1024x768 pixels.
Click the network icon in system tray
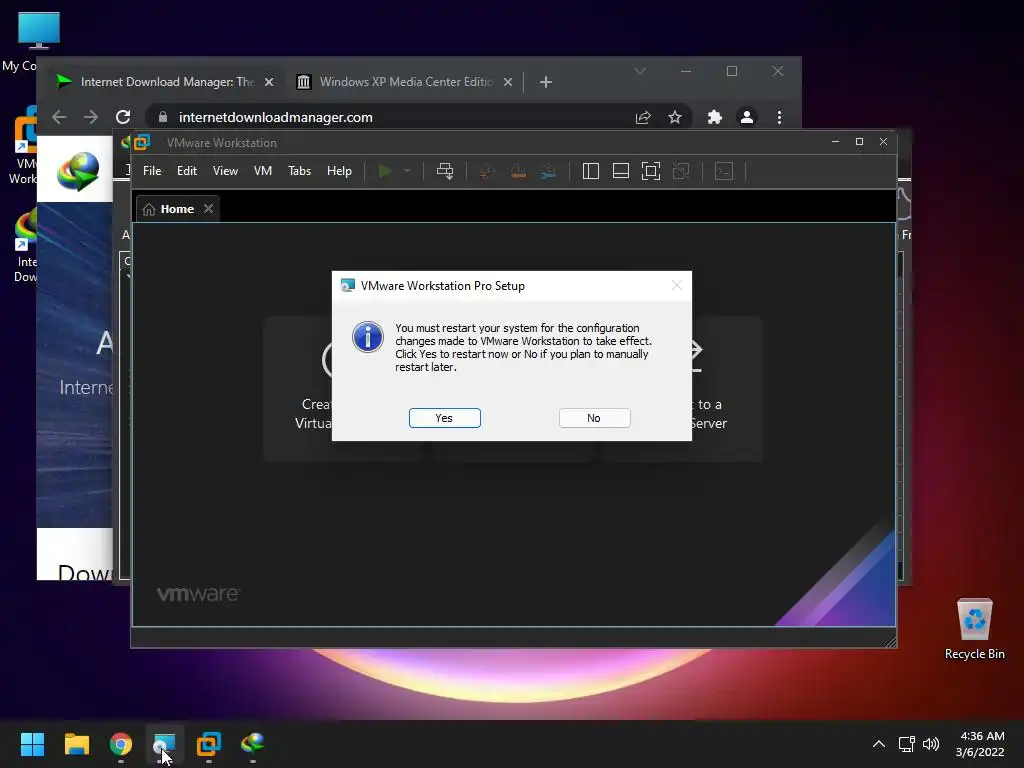tap(906, 744)
